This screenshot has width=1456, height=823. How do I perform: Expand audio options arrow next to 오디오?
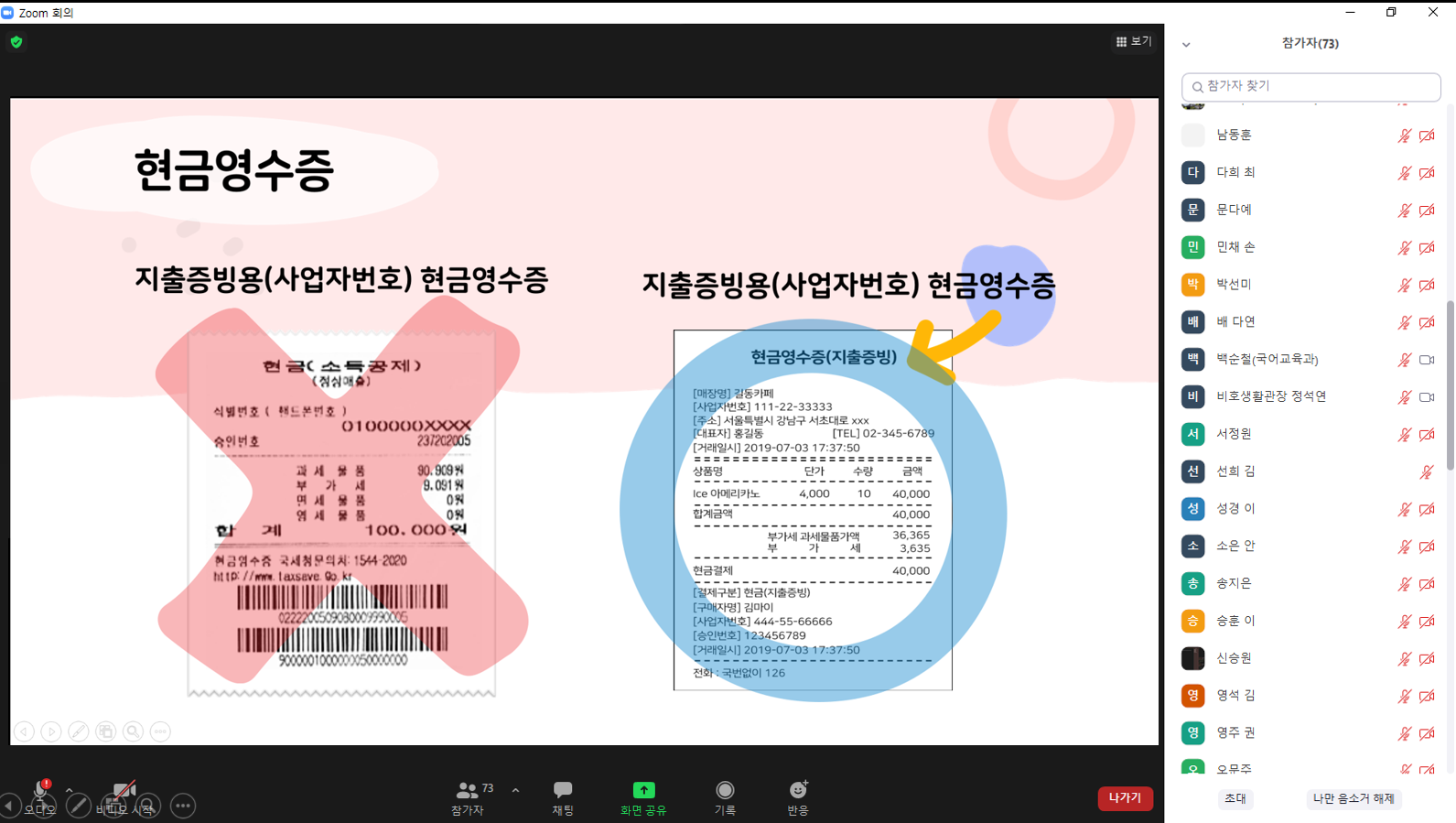click(69, 789)
